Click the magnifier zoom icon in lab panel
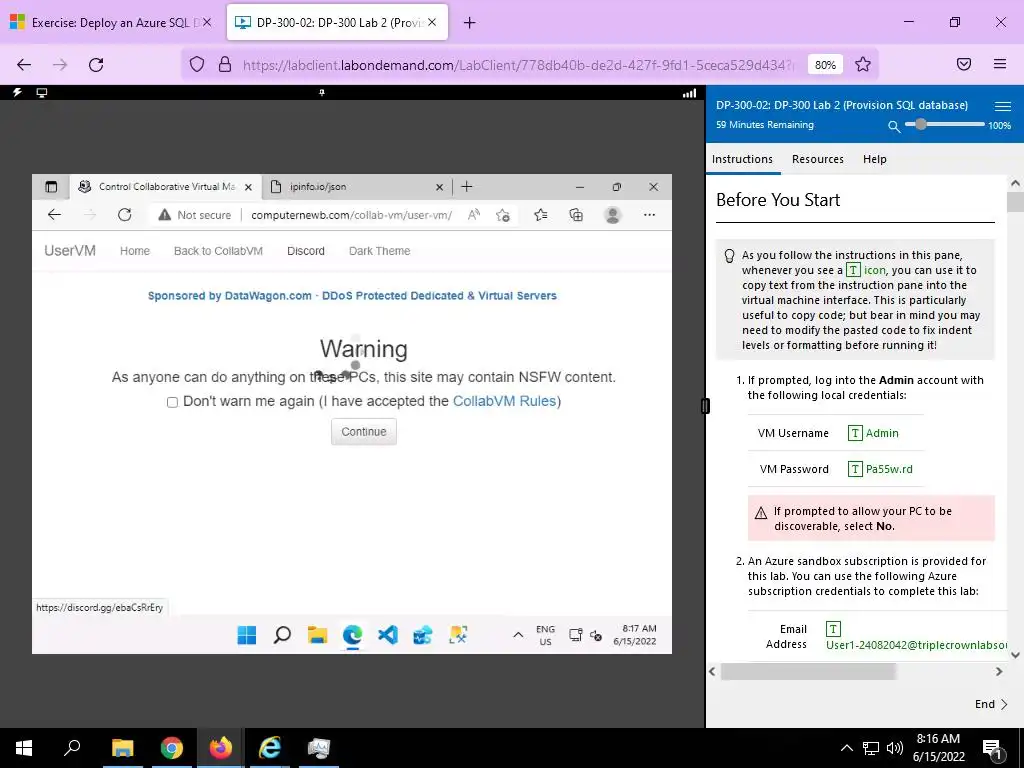 tap(894, 126)
